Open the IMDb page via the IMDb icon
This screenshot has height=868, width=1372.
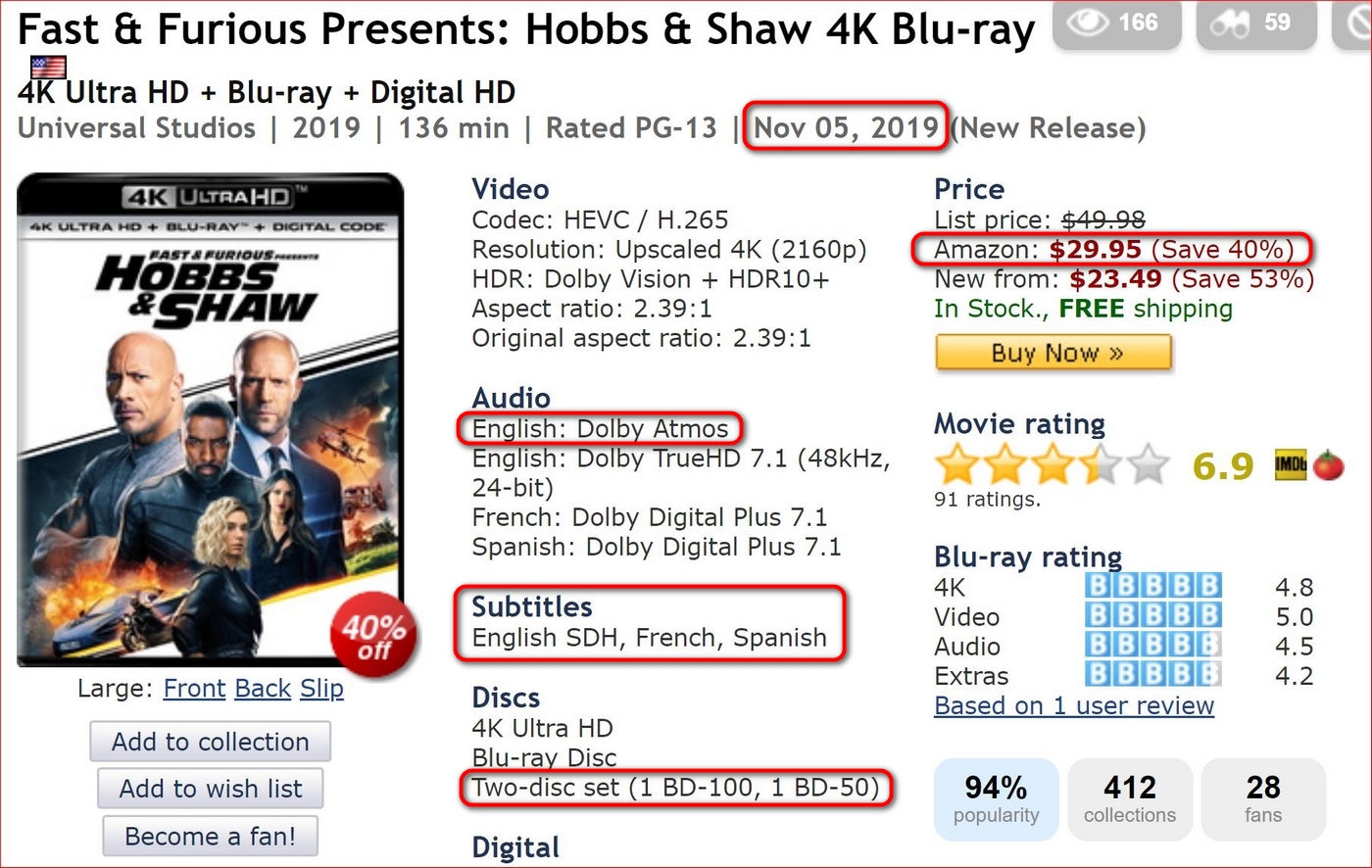pyautogui.click(x=1290, y=465)
